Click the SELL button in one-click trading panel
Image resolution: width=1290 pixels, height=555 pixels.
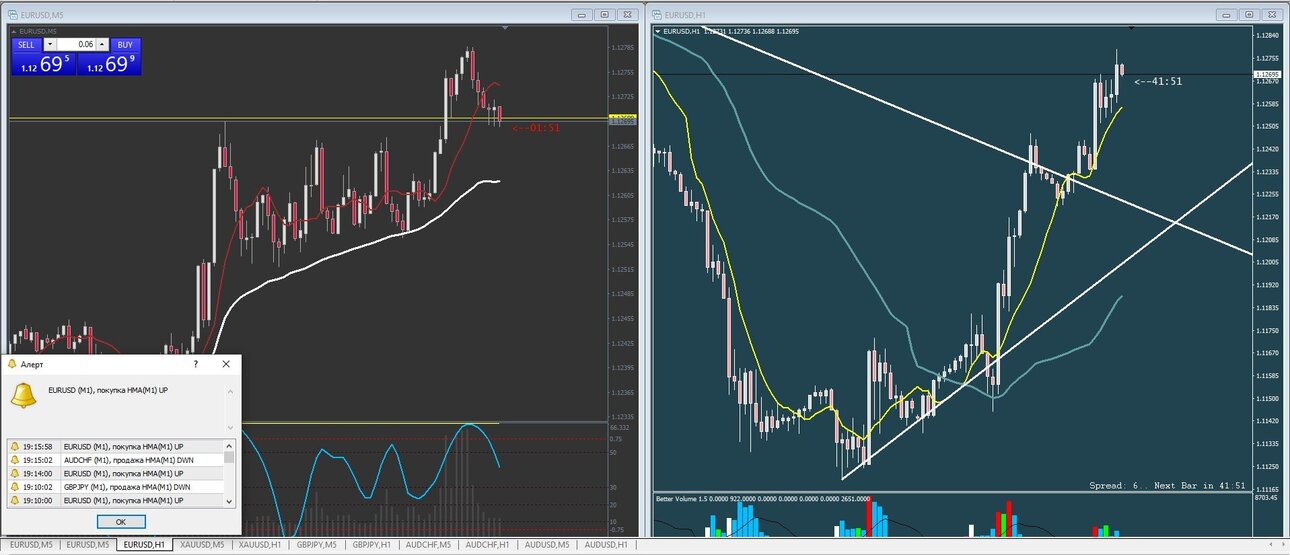tap(26, 45)
